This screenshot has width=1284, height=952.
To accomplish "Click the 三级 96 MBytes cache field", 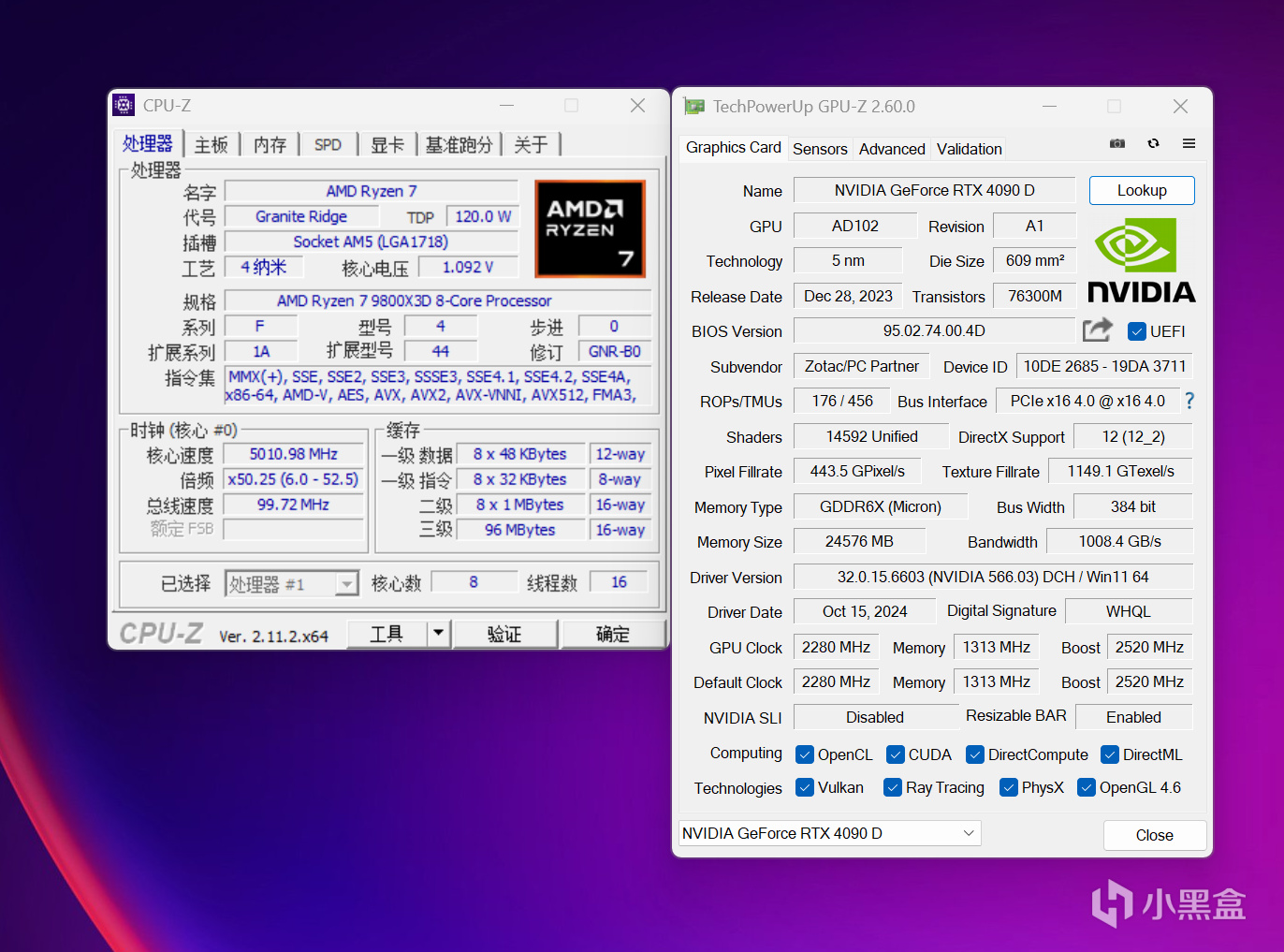I will pyautogui.click(x=520, y=530).
